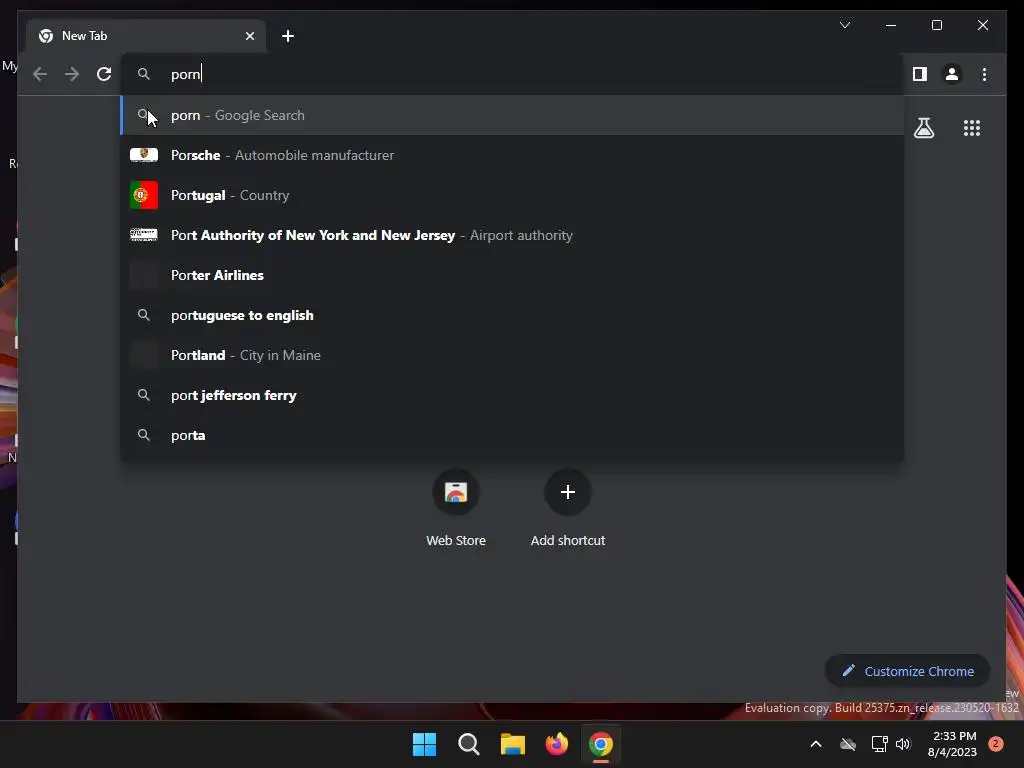Click the Porsche logo thumbnail
The width and height of the screenshot is (1024, 768).
click(144, 155)
